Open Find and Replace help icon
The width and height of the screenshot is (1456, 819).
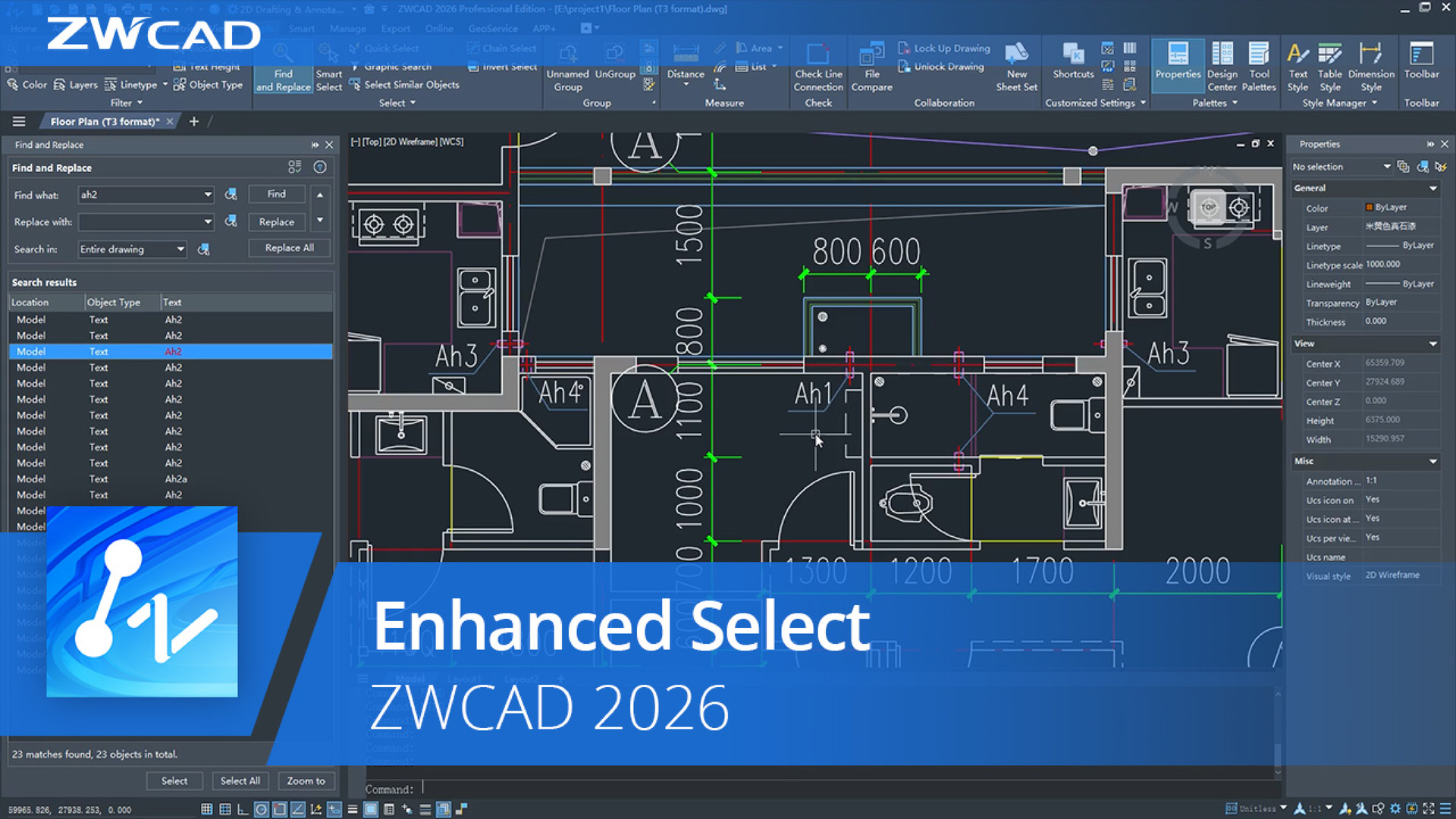[x=320, y=167]
